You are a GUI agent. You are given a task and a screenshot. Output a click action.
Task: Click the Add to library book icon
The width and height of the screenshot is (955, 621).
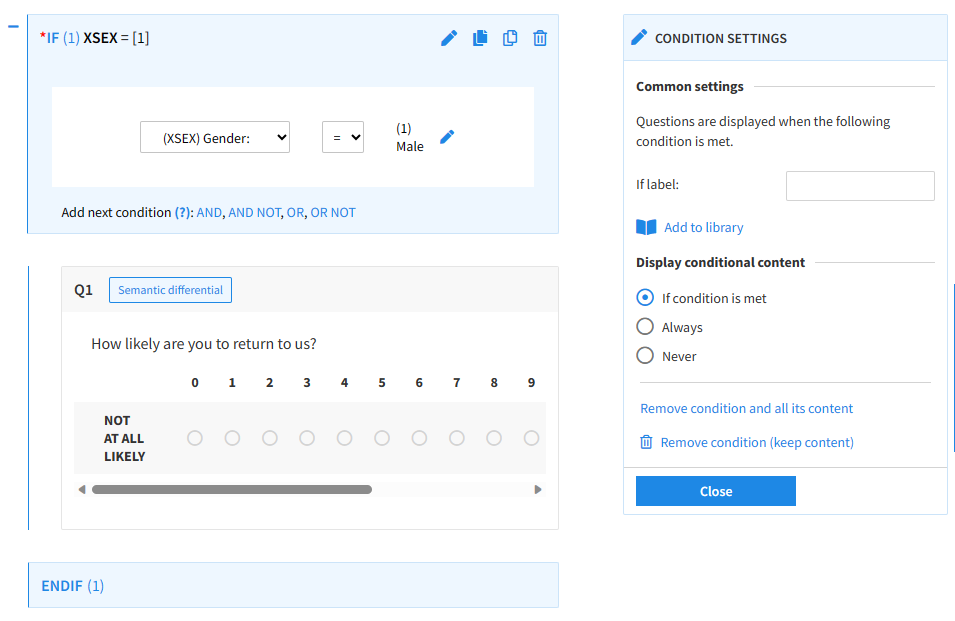[646, 227]
